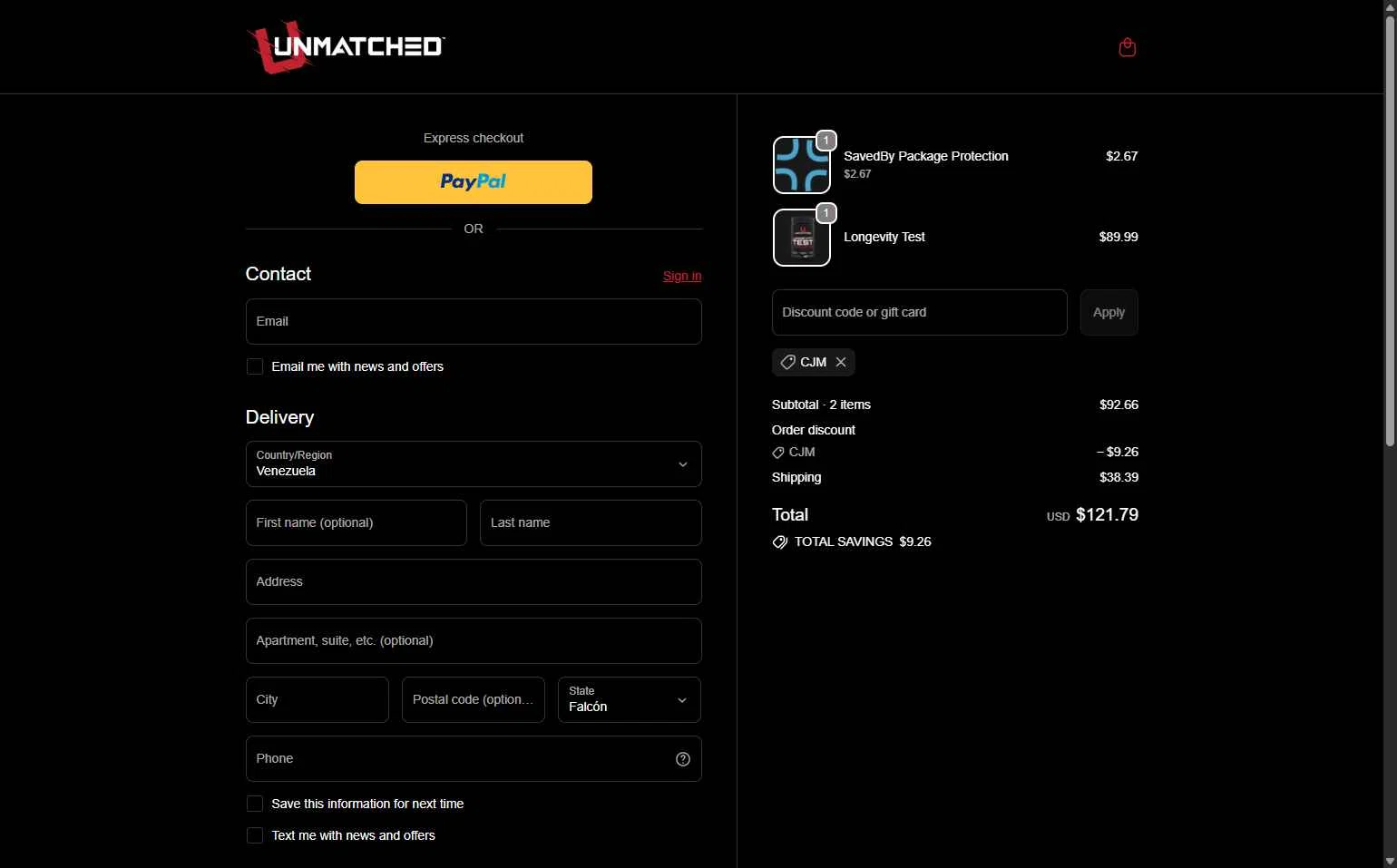Click the SavedBy Package Protection thumbnail
Image resolution: width=1397 pixels, height=868 pixels.
802,165
